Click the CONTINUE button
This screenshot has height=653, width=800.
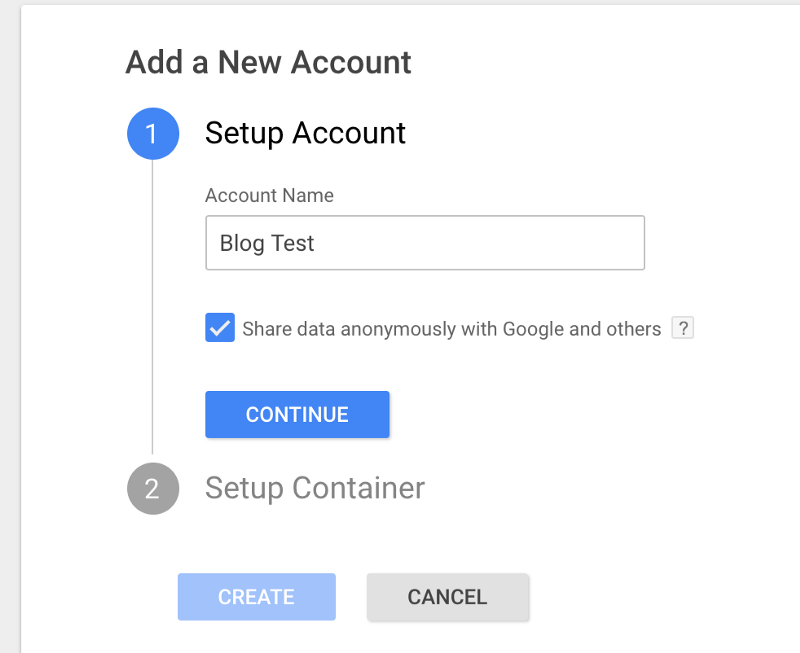click(297, 414)
